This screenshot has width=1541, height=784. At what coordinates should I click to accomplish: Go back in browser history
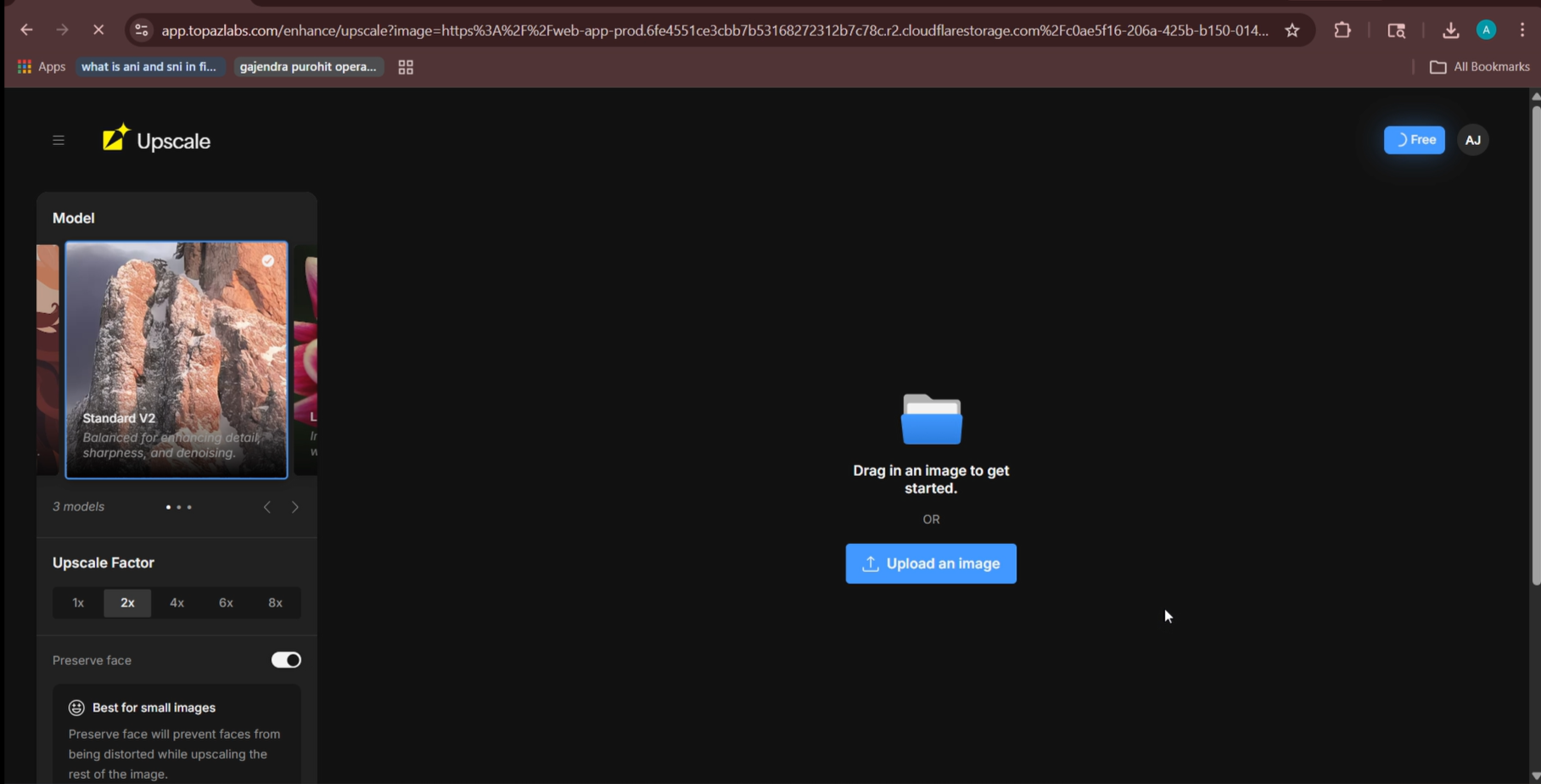click(x=26, y=30)
